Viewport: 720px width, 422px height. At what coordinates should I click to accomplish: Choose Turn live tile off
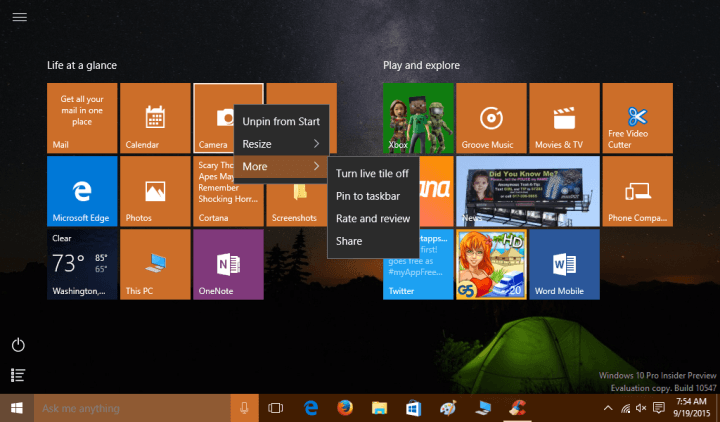(x=373, y=173)
